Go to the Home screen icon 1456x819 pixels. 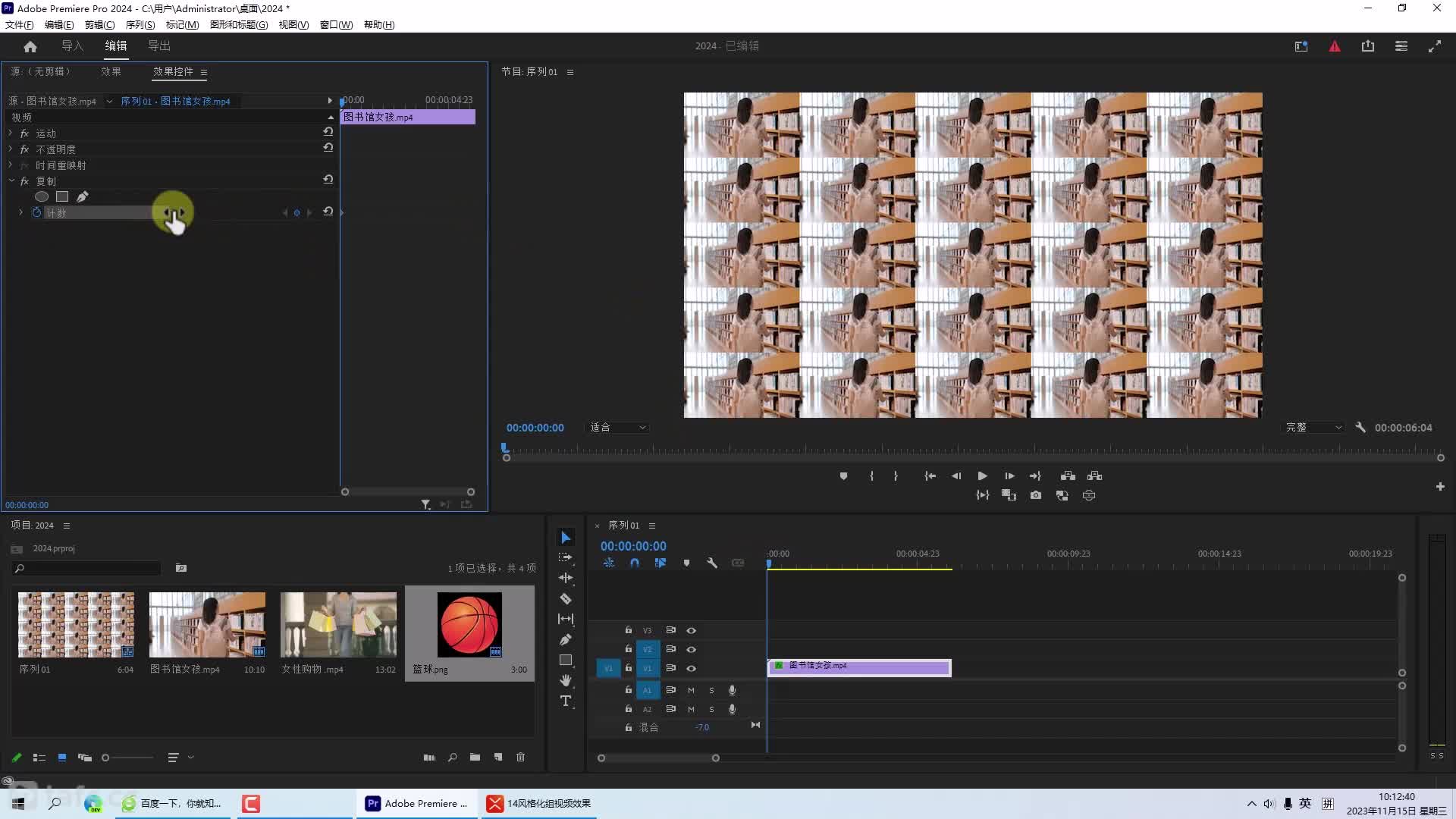pos(30,46)
